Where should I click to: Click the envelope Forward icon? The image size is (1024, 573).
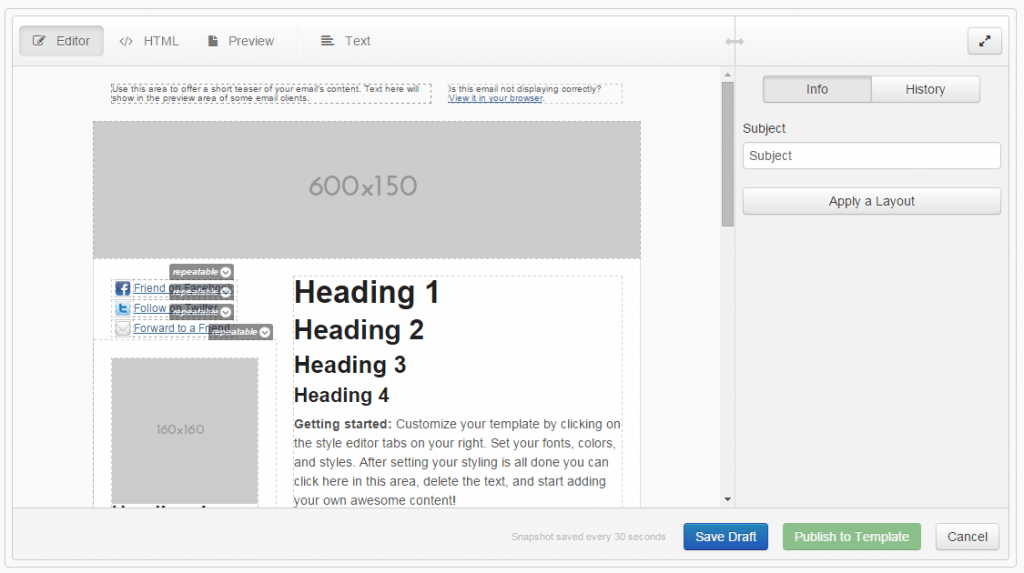123,328
